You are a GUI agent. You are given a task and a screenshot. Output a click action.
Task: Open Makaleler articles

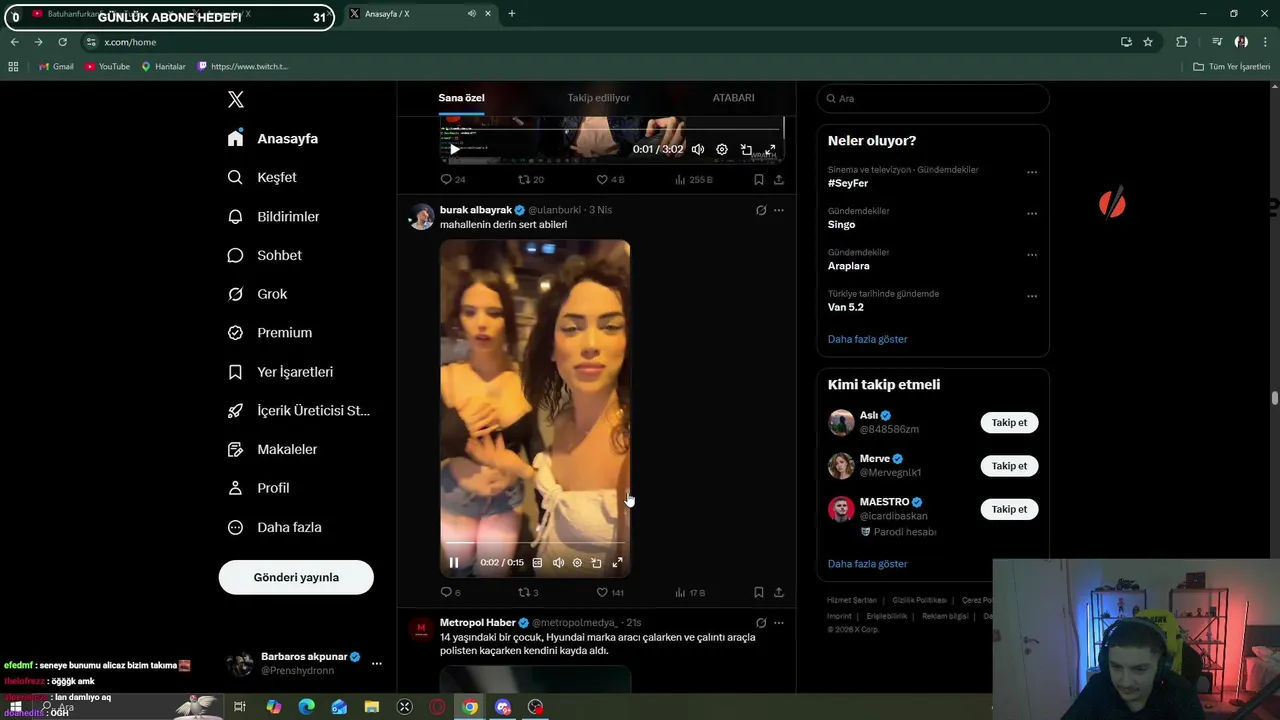pos(272,450)
